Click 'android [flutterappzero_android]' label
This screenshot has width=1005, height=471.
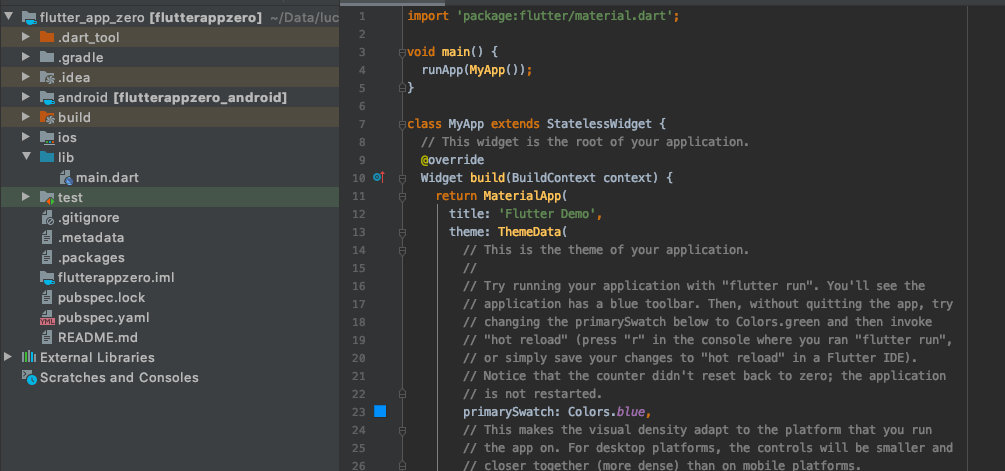click(x=172, y=97)
